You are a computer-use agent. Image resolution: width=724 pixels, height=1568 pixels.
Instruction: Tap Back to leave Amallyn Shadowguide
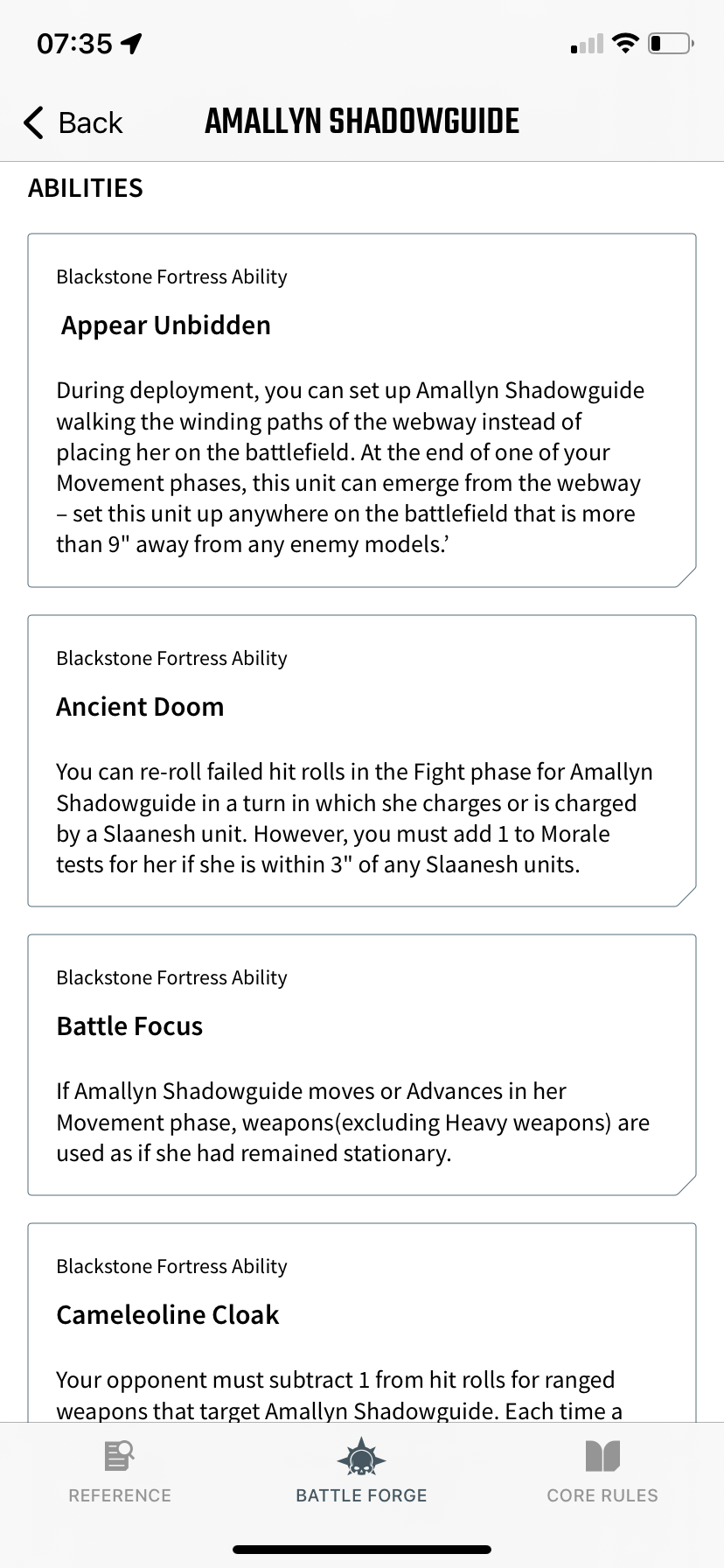coord(74,122)
